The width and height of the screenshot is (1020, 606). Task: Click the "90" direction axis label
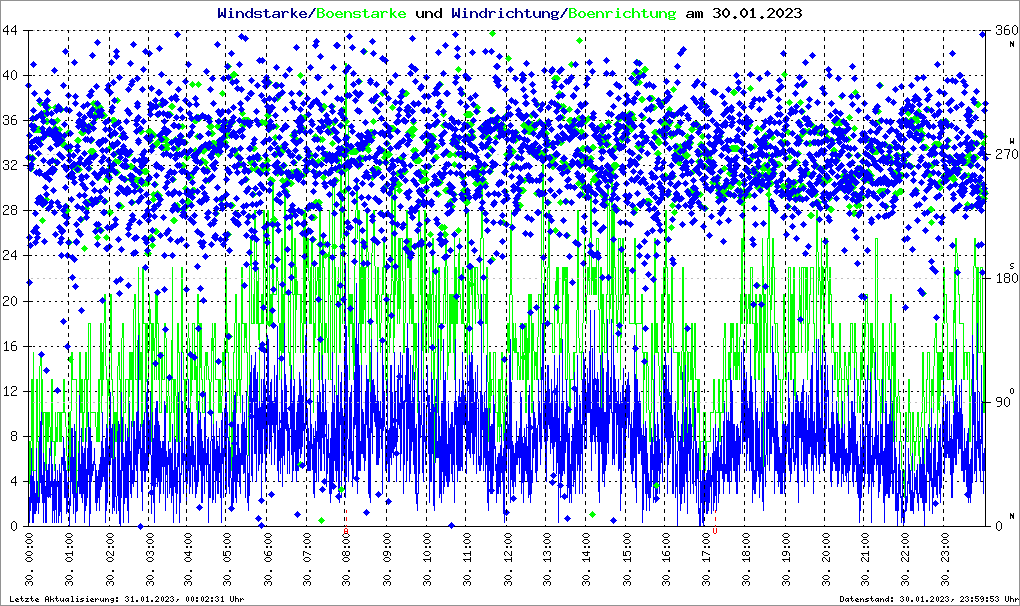click(1002, 402)
